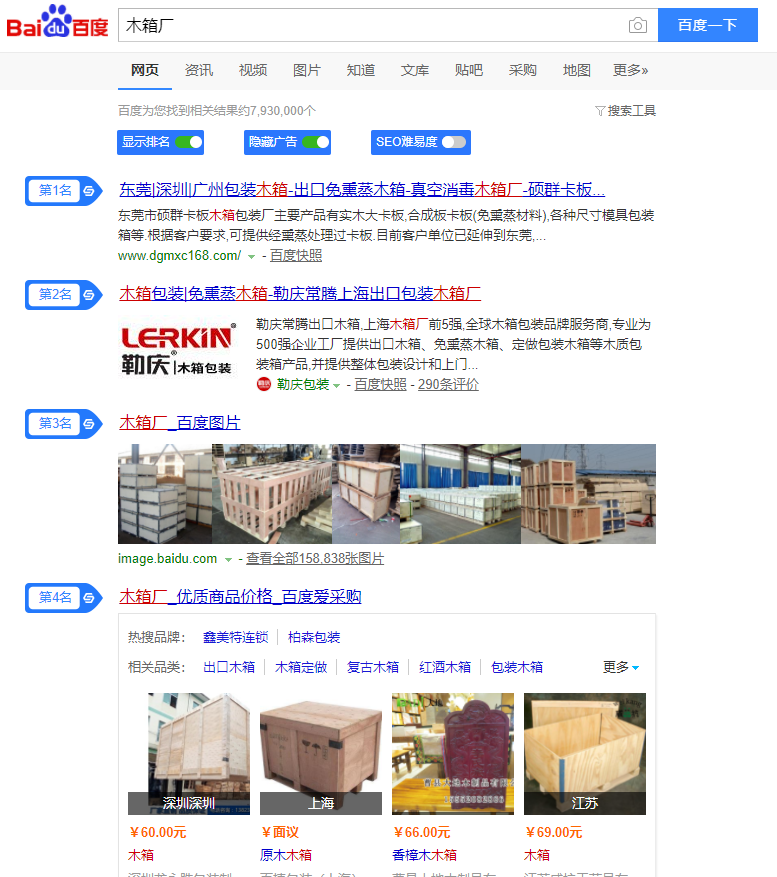Open the 文库 tab

(415, 70)
